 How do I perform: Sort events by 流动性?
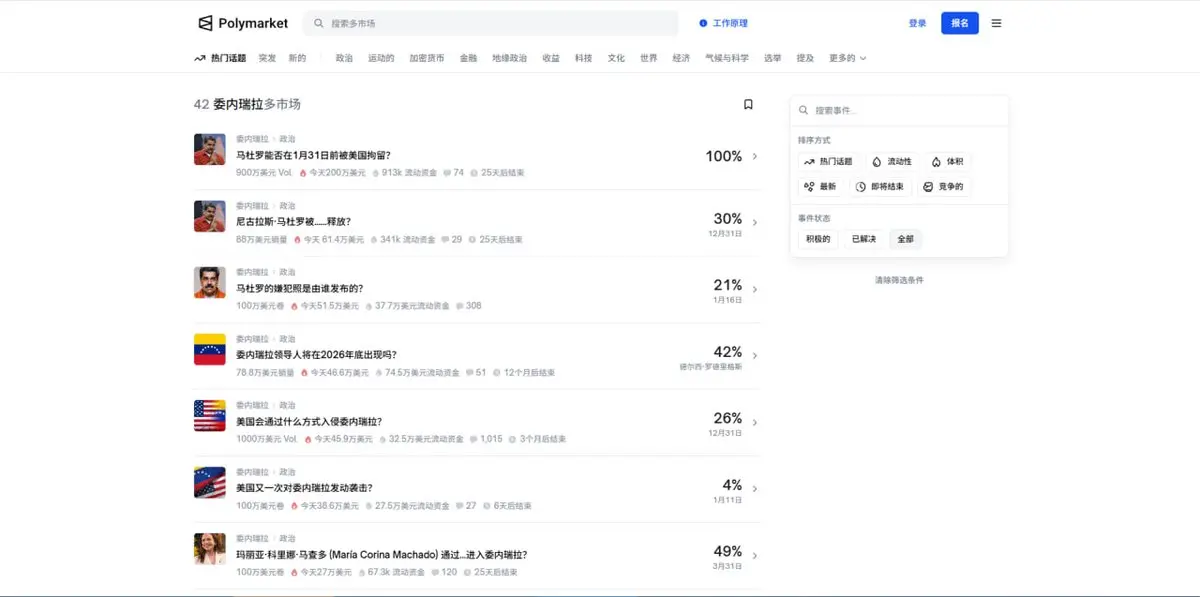(891, 161)
